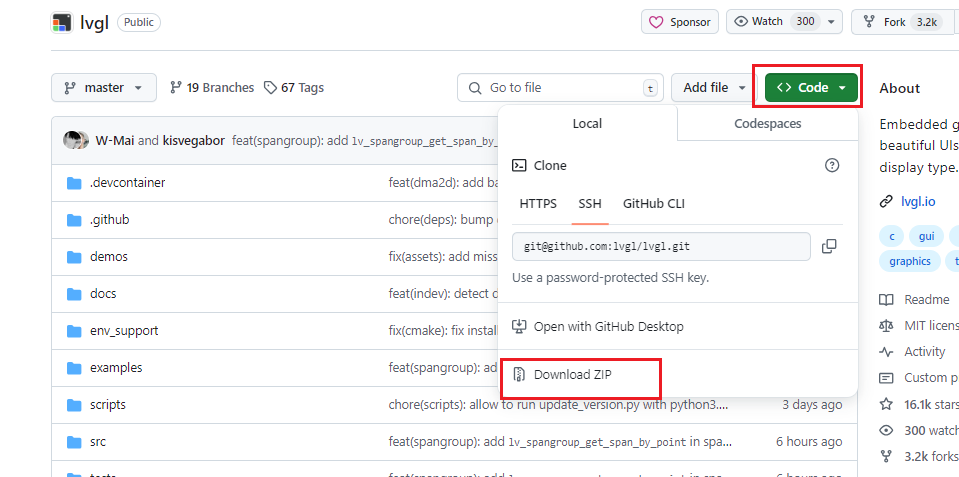Open the latest commit message feat(spangroup)
The width and height of the screenshot is (959, 477).
click(365, 141)
